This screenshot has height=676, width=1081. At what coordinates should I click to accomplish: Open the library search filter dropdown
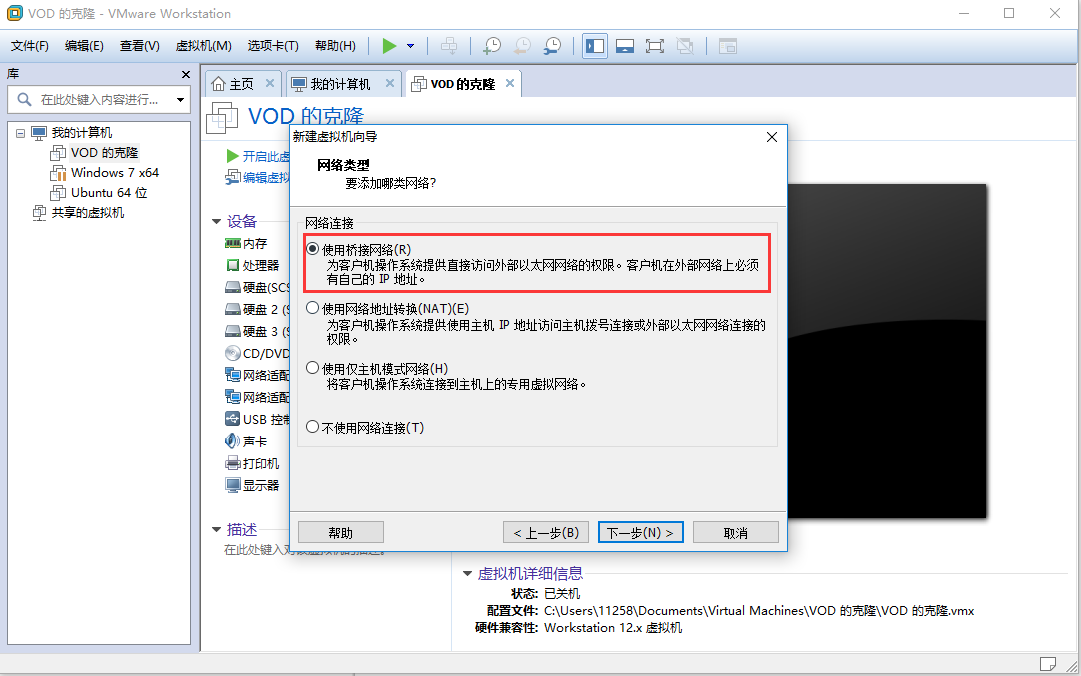[180, 100]
